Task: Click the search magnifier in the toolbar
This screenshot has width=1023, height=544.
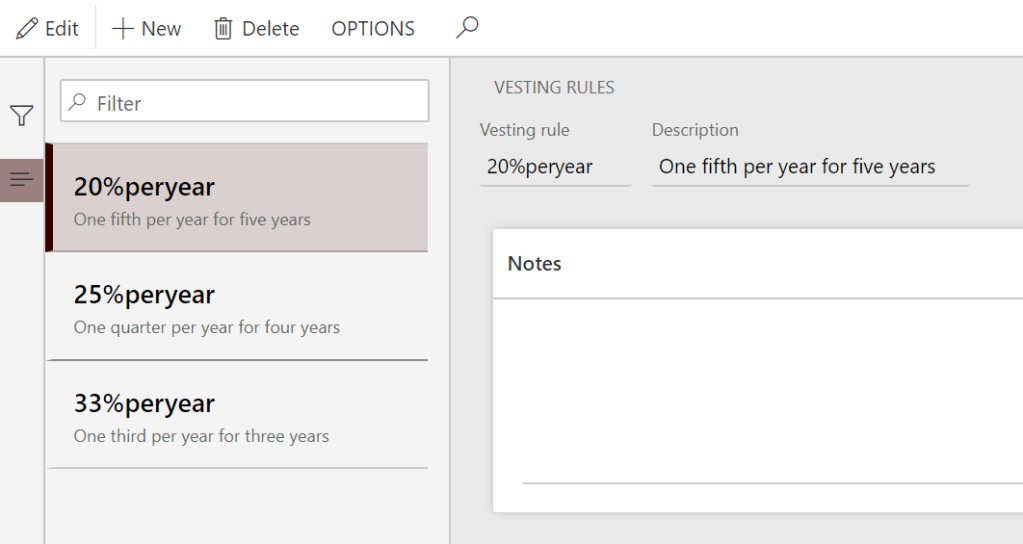Action: click(467, 27)
